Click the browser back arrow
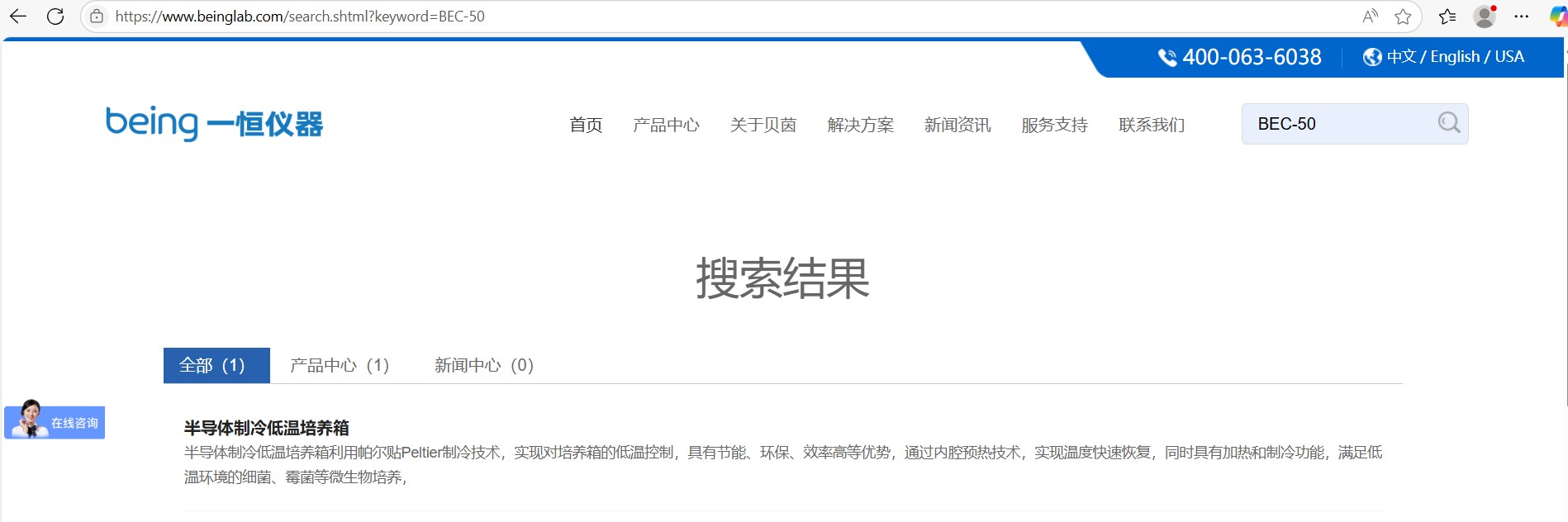 (x=18, y=17)
